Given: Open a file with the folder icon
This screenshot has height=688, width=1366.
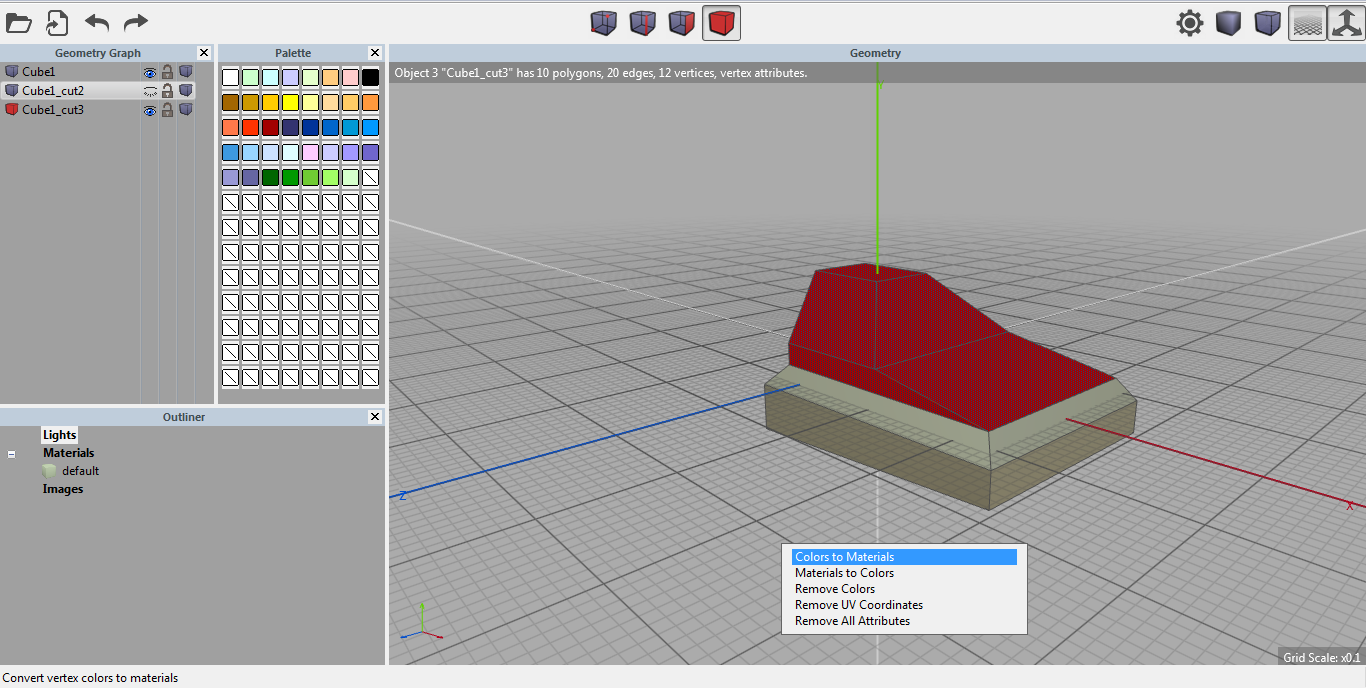Looking at the screenshot, I should click(x=19, y=22).
